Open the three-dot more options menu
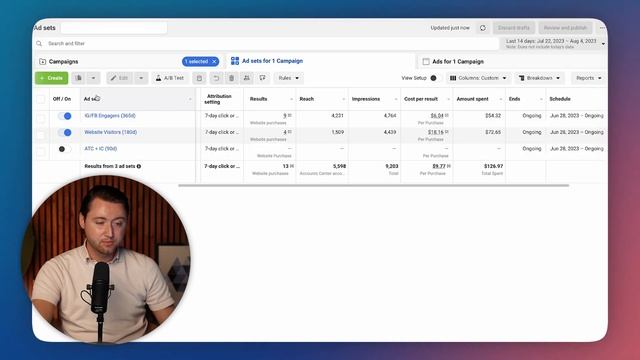 602,28
